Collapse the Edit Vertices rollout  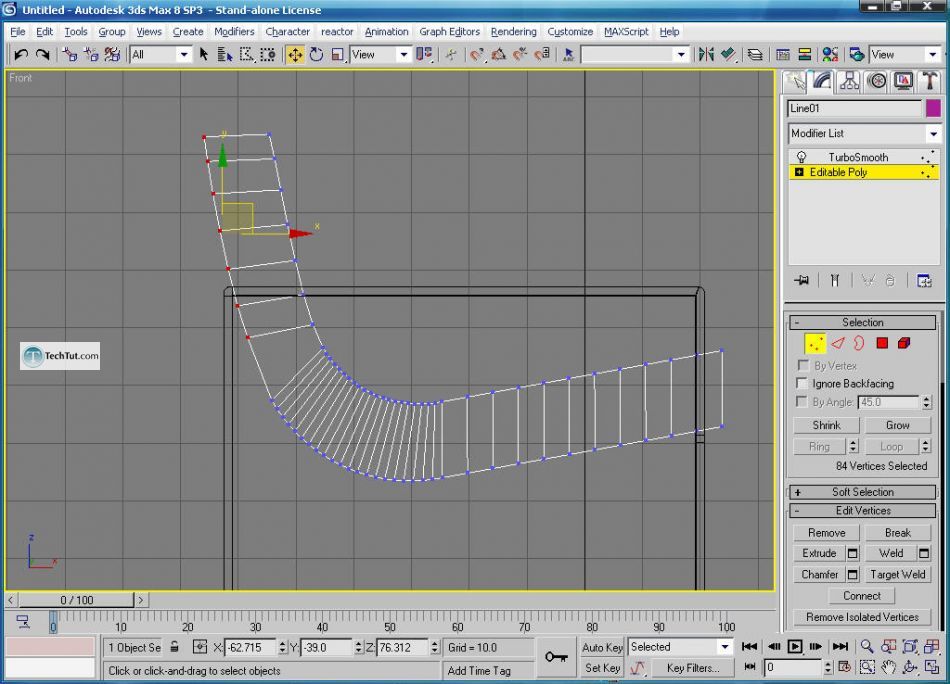862,511
